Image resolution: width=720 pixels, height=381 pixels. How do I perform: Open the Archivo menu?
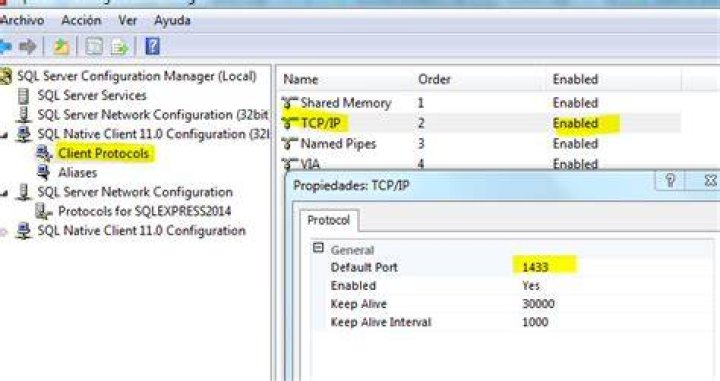[22, 20]
